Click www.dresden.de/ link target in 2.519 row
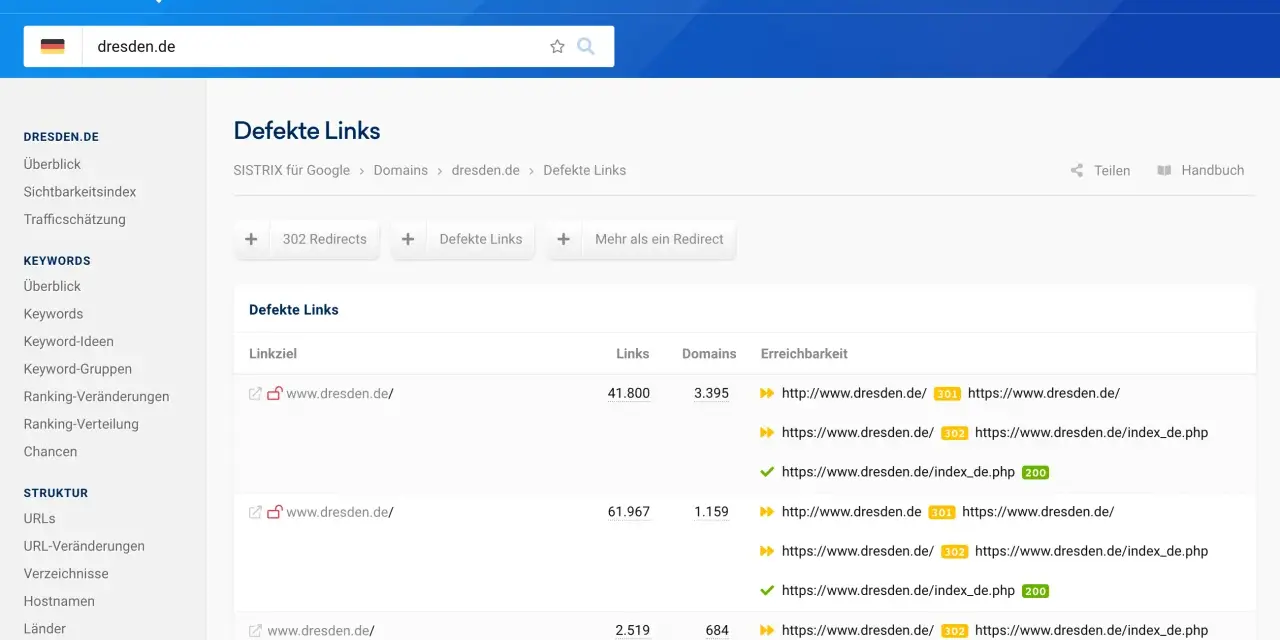This screenshot has height=640, width=1280. tap(321, 631)
